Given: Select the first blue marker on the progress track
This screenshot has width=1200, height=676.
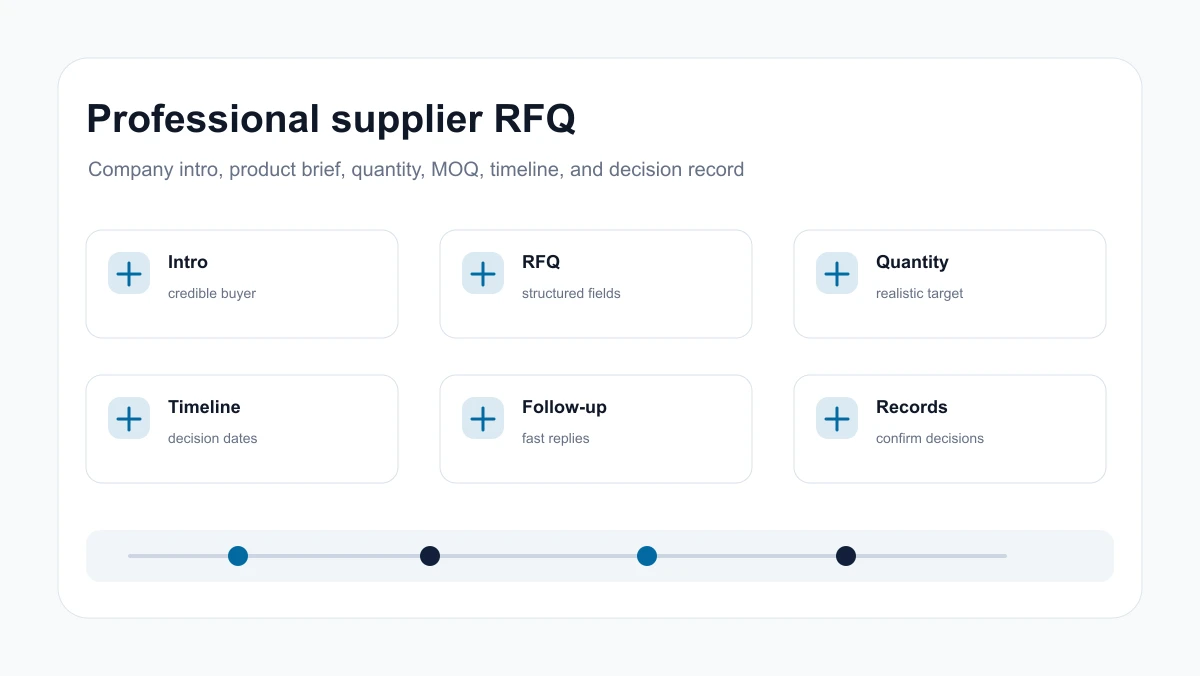Looking at the screenshot, I should tap(238, 556).
